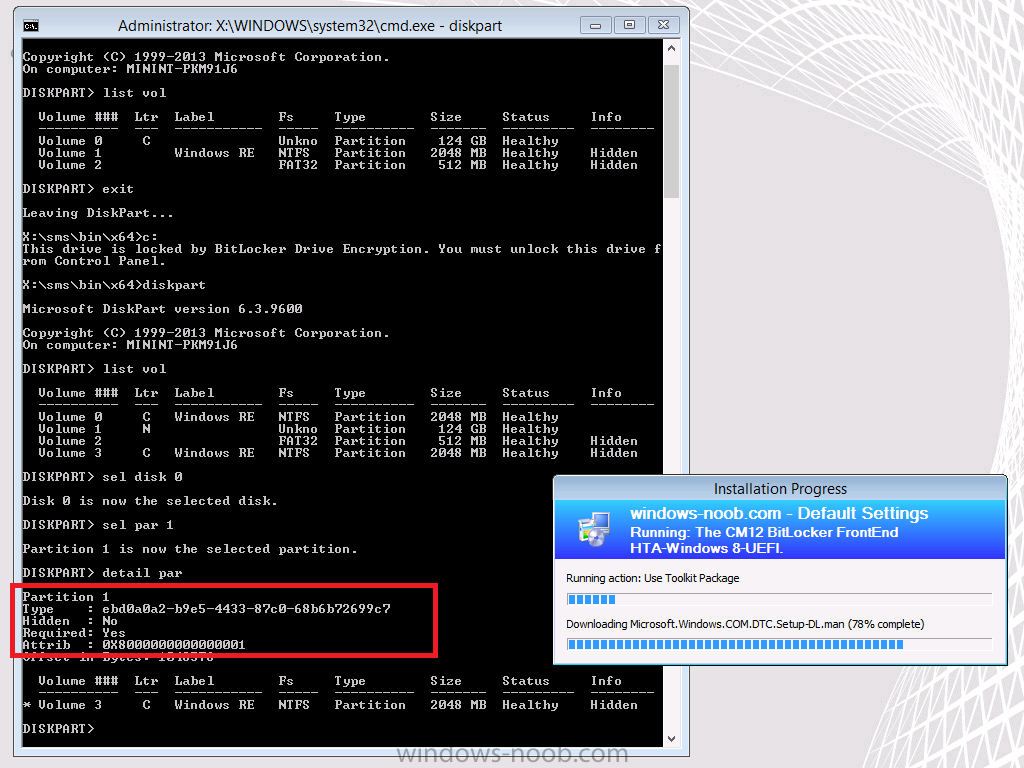Viewport: 1024px width, 768px height.
Task: Click the 'DISKPART> sel disk 0' command
Action: point(103,477)
